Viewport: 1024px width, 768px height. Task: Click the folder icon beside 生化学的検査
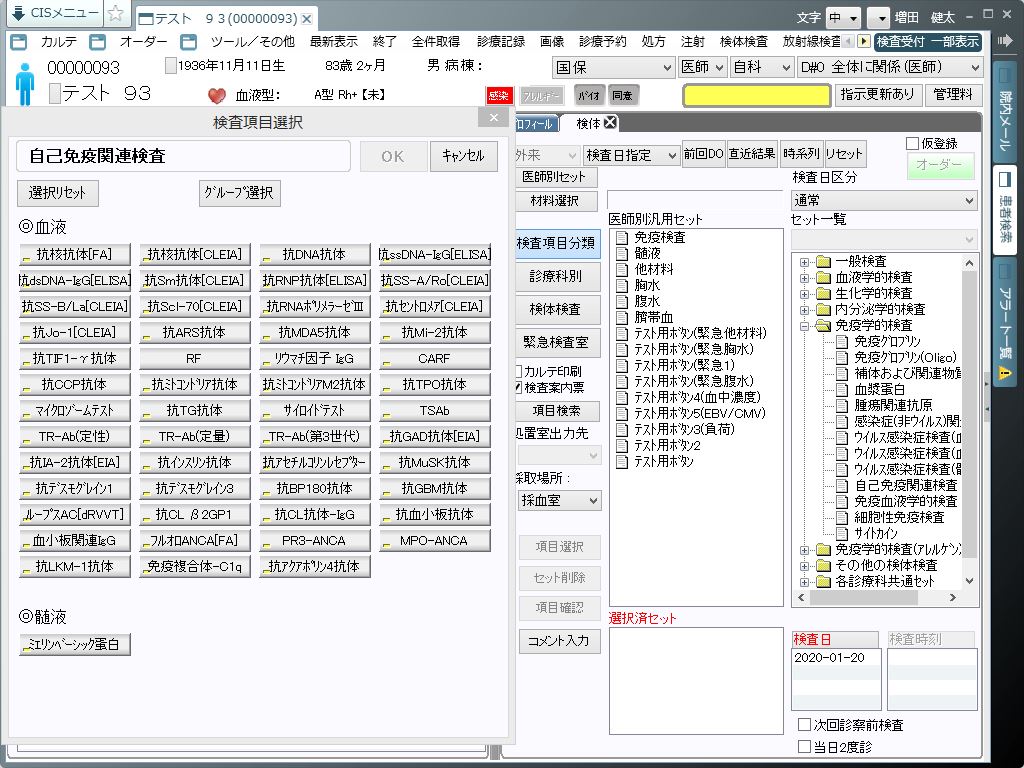pos(824,294)
